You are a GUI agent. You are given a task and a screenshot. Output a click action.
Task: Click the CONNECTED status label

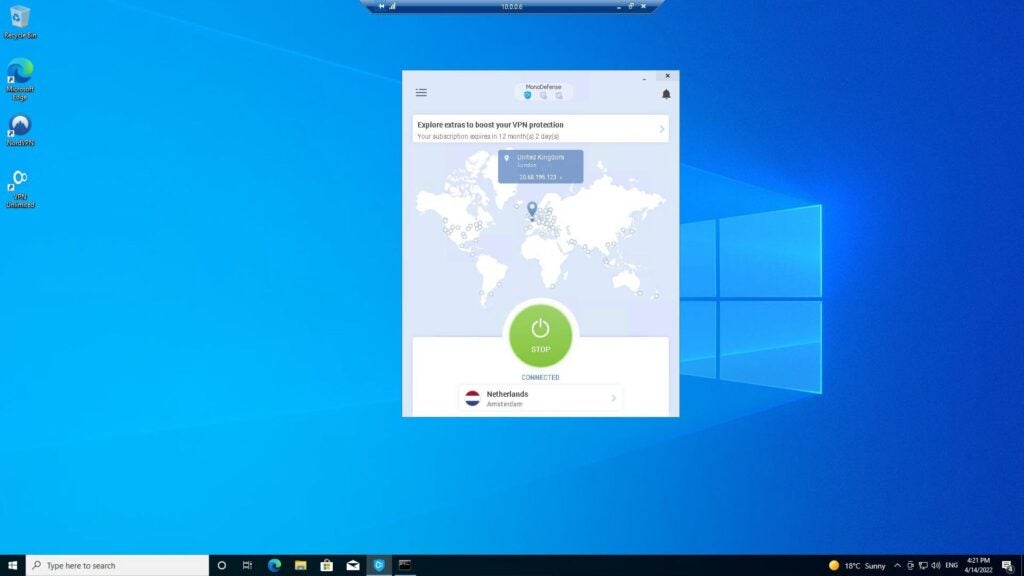[540, 377]
